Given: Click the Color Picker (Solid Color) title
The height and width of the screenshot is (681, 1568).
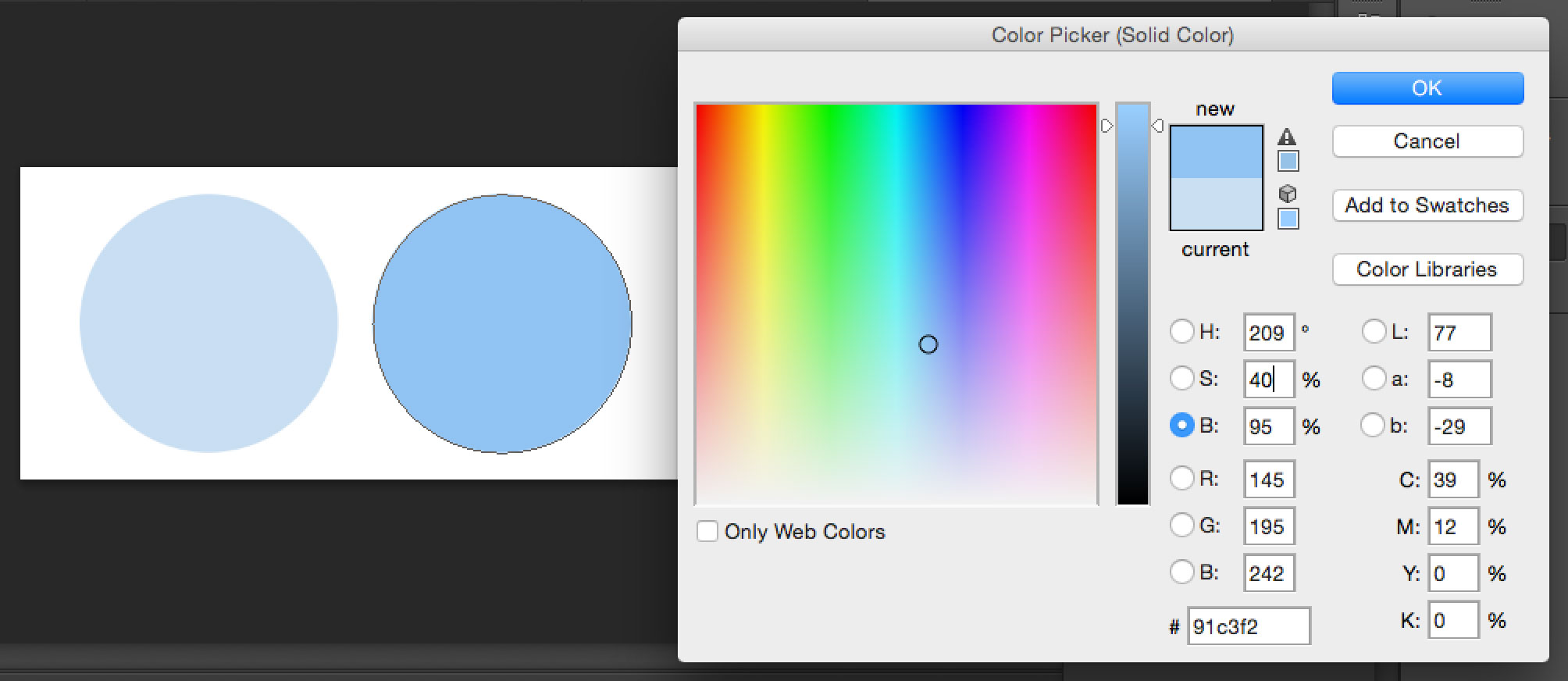Looking at the screenshot, I should pos(1113,35).
